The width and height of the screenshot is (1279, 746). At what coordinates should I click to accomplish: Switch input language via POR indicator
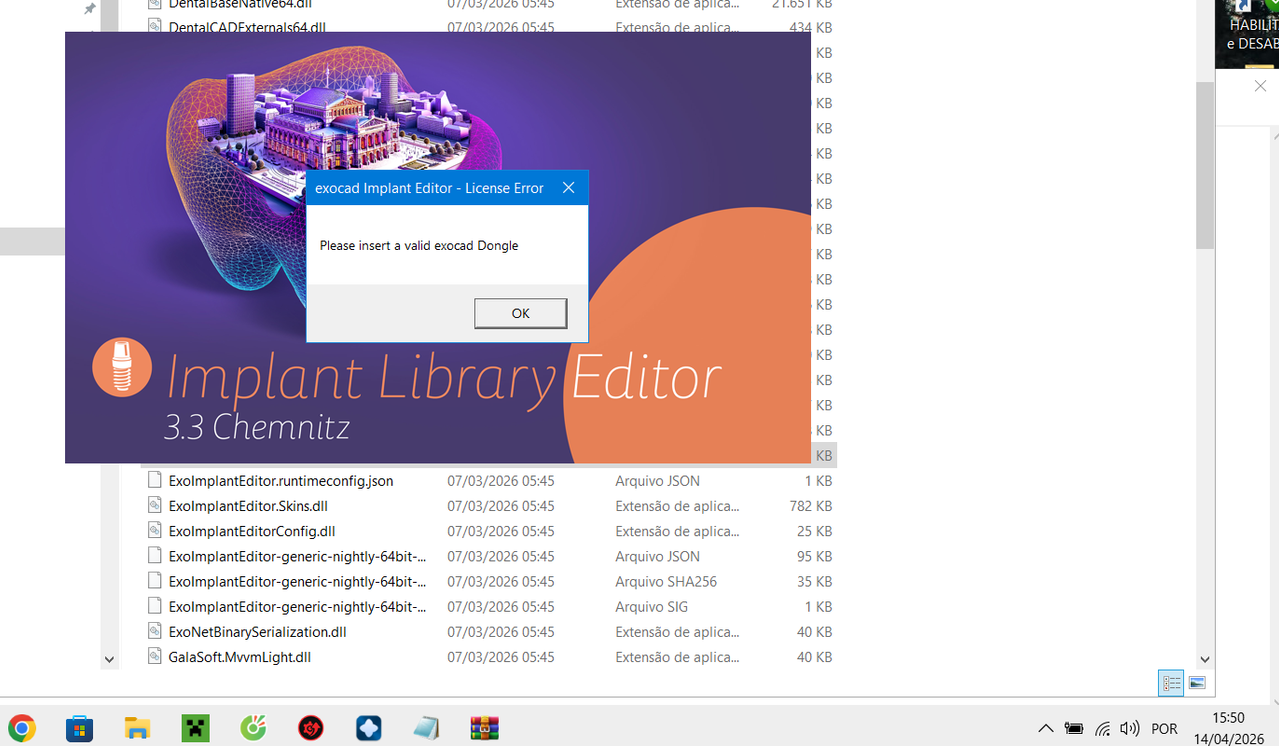[x=1164, y=729]
